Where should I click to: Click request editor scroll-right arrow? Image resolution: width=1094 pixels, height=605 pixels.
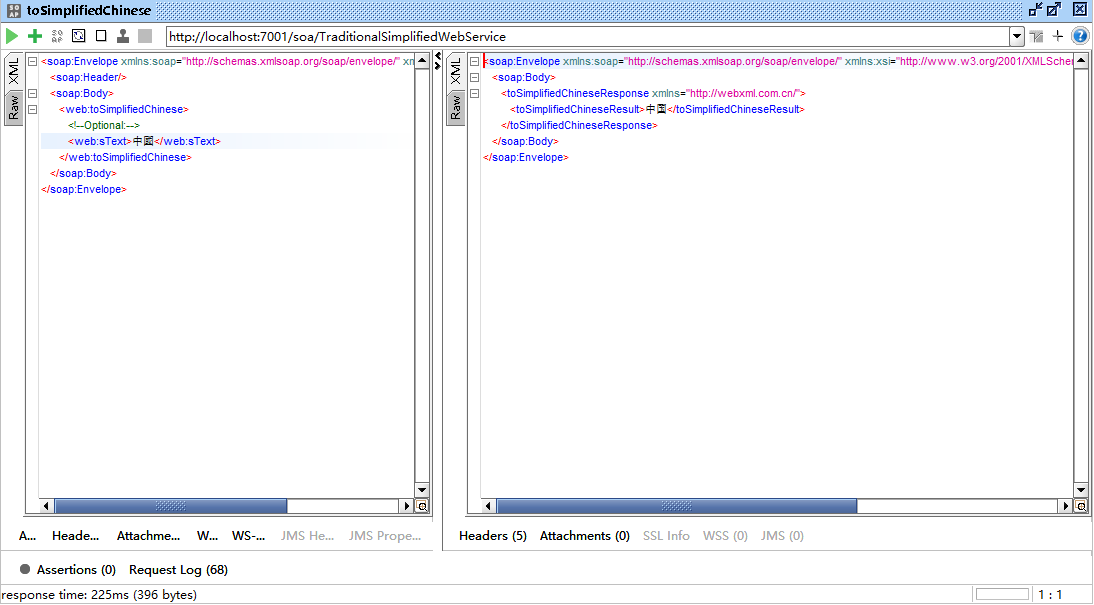pyautogui.click(x=407, y=506)
